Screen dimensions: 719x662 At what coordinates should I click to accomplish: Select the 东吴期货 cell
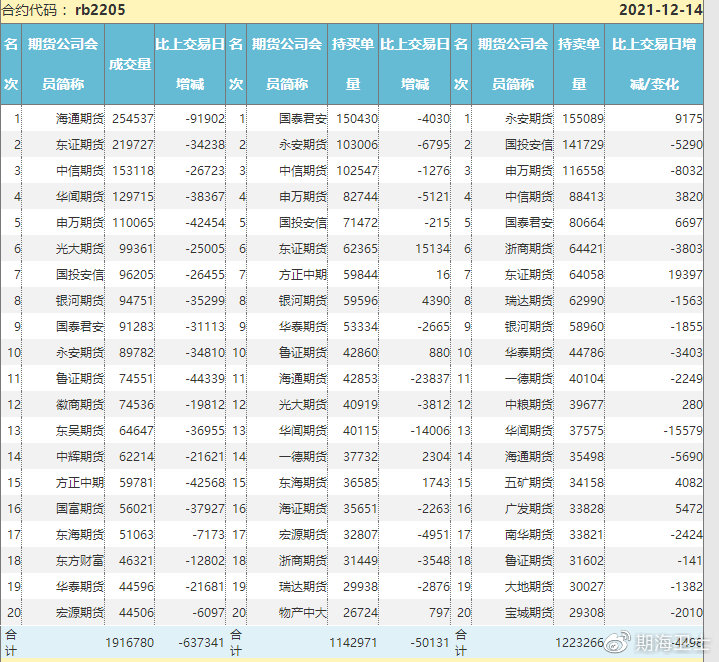point(80,431)
